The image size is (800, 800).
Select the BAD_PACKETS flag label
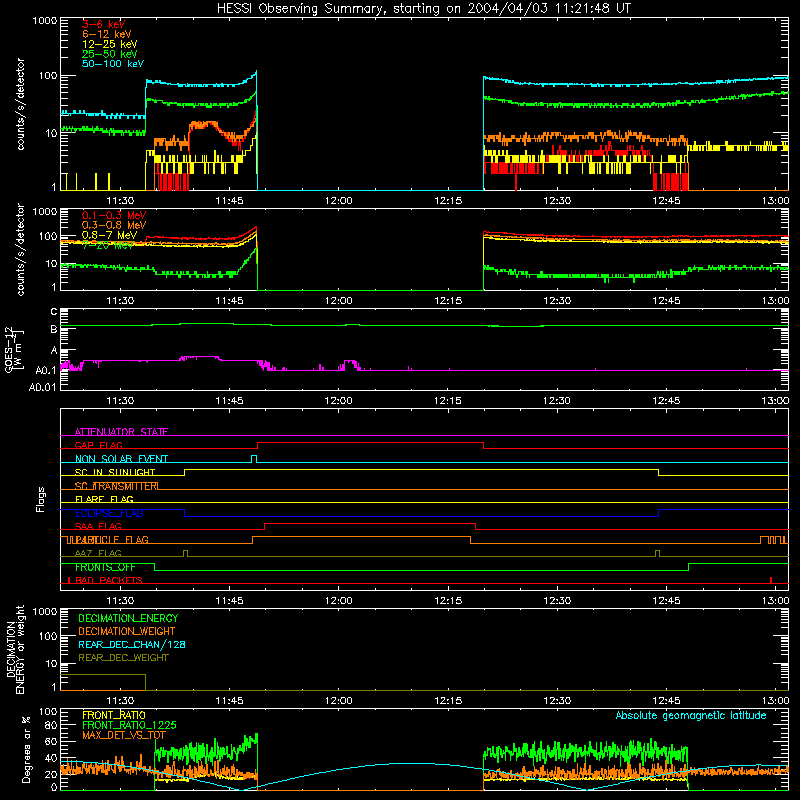point(109,580)
